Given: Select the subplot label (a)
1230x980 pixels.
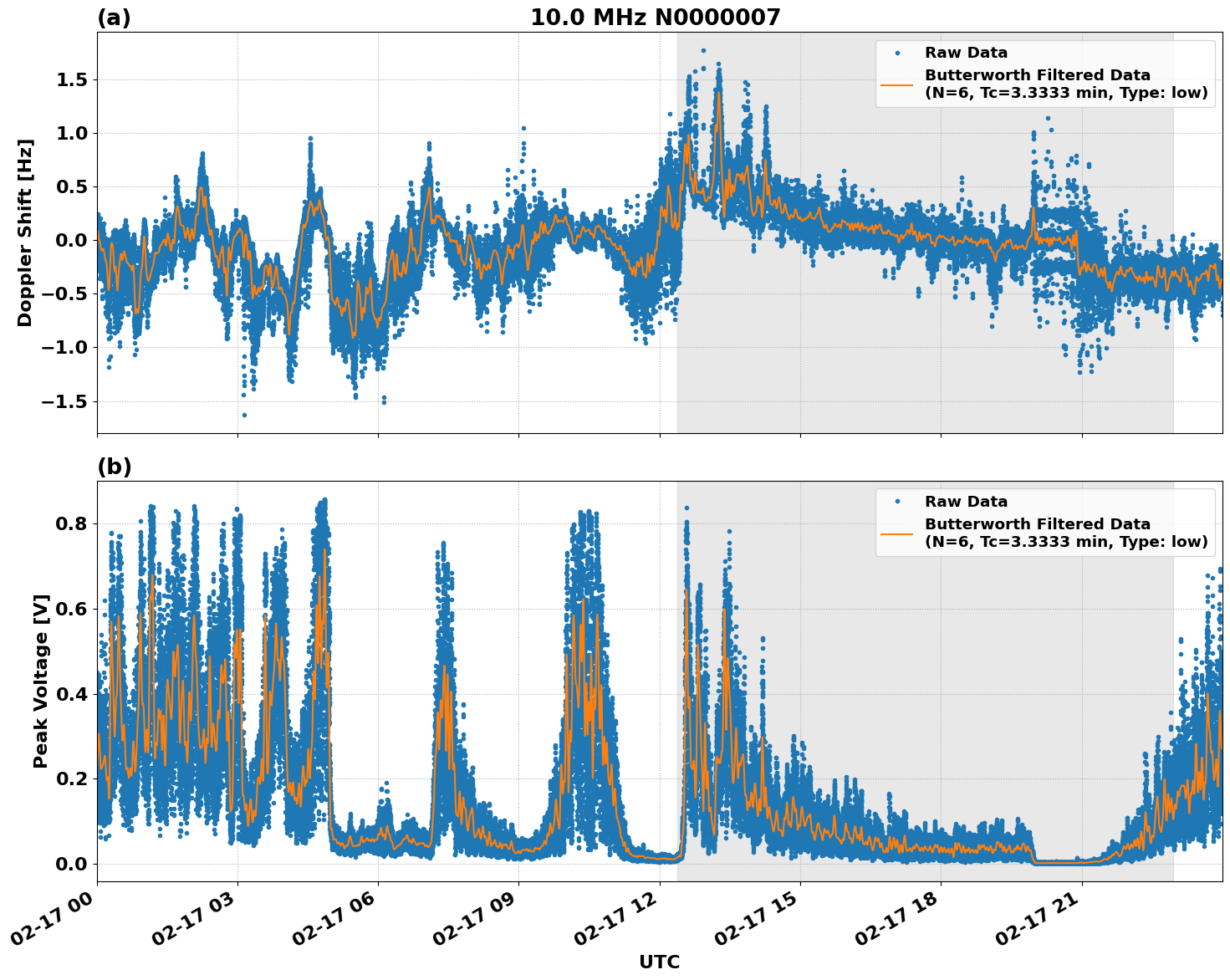Looking at the screenshot, I should point(114,16).
